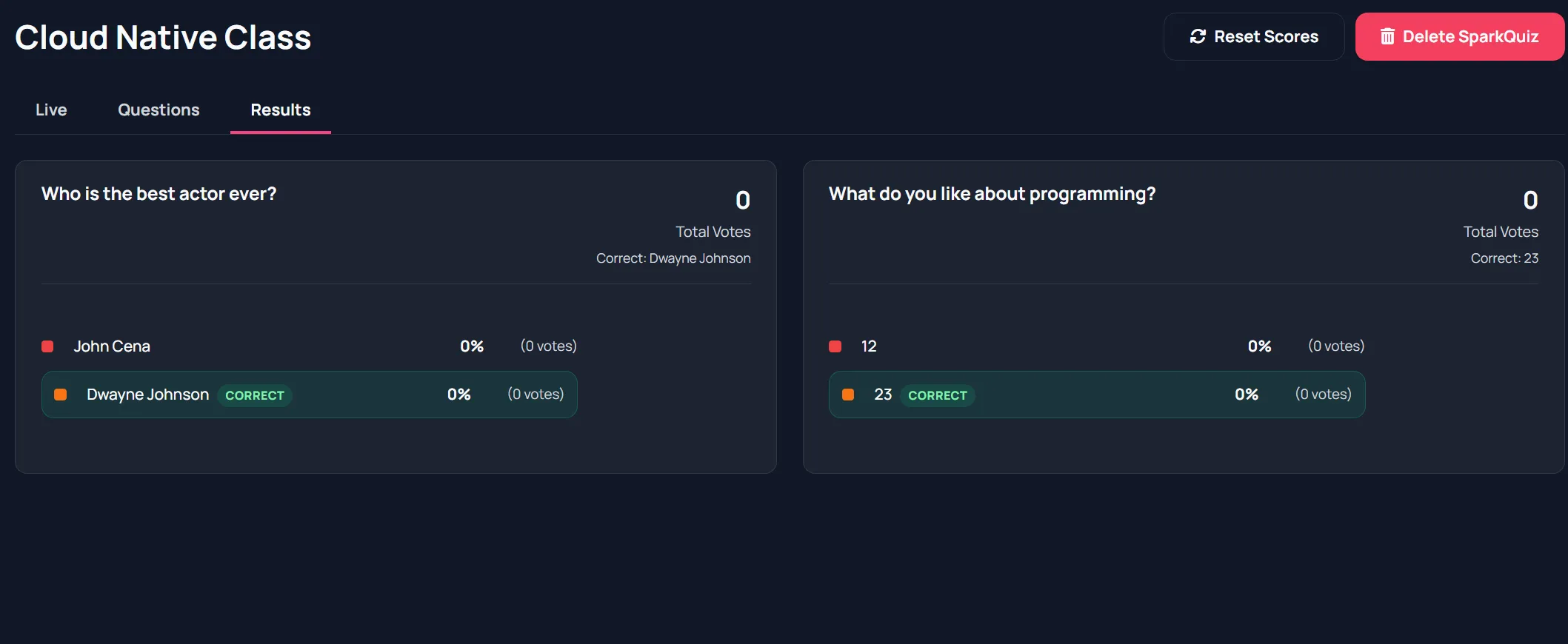Click the 0% value in Dwayne Johnson row

459,395
